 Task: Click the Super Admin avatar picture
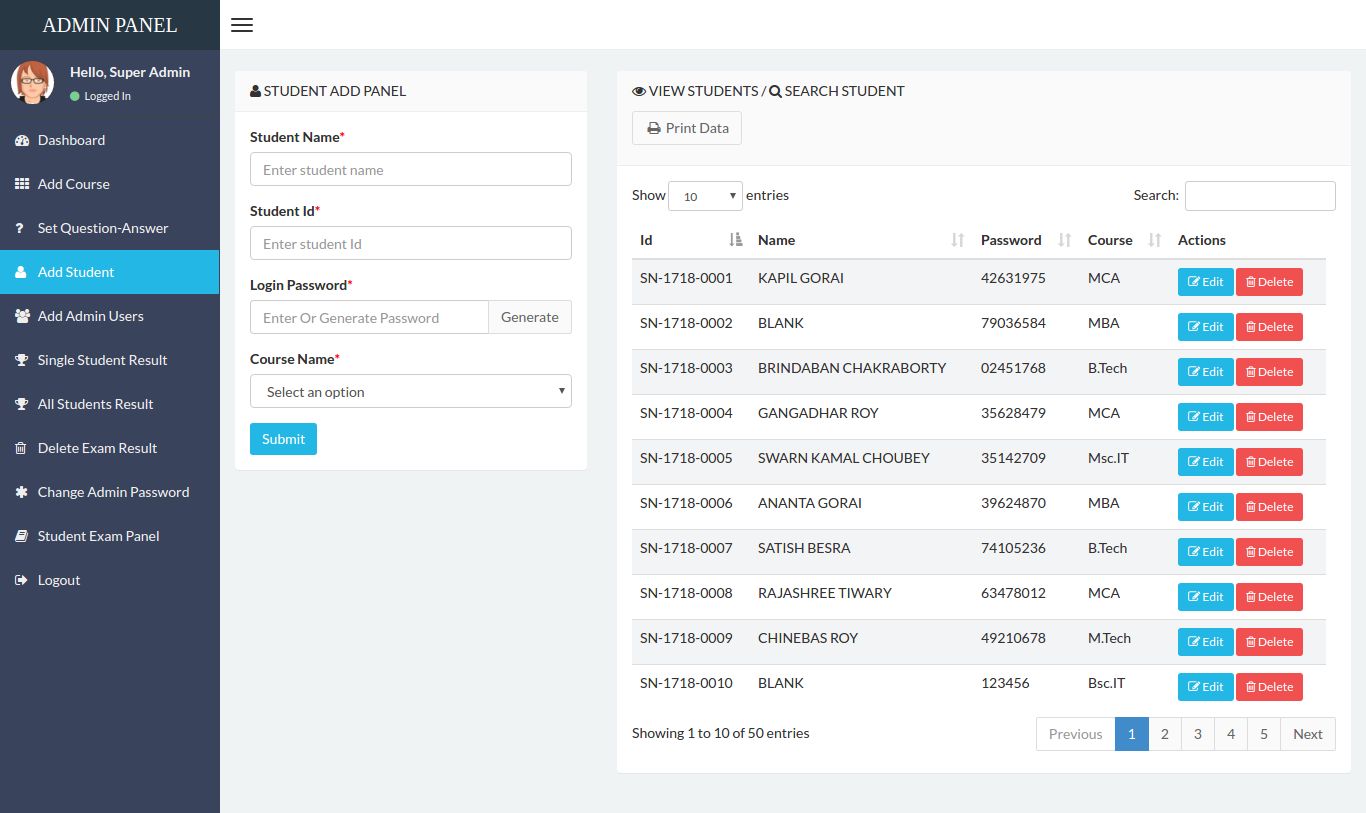coord(33,83)
